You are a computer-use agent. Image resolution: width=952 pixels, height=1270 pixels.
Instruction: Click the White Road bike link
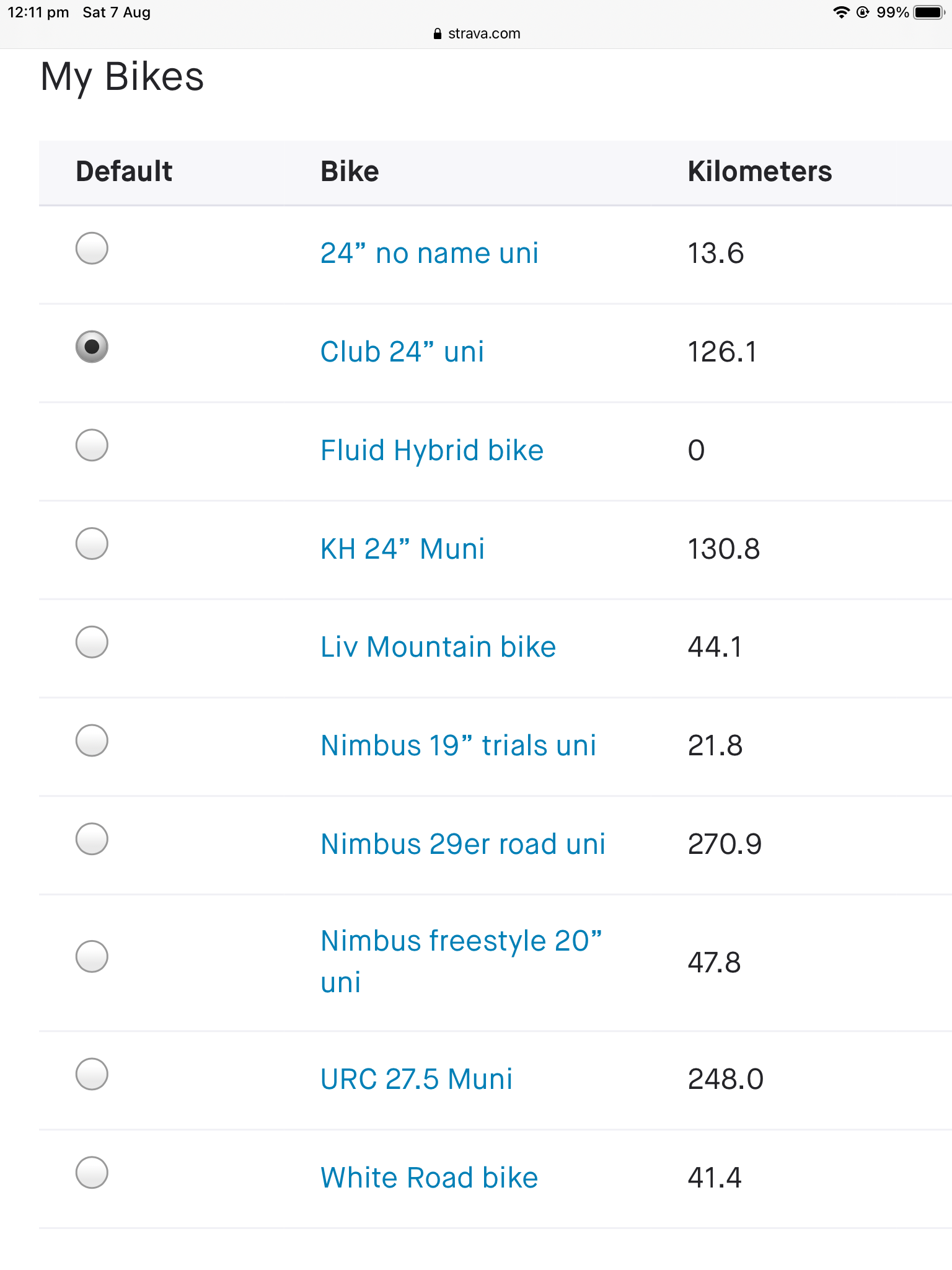click(x=429, y=1178)
